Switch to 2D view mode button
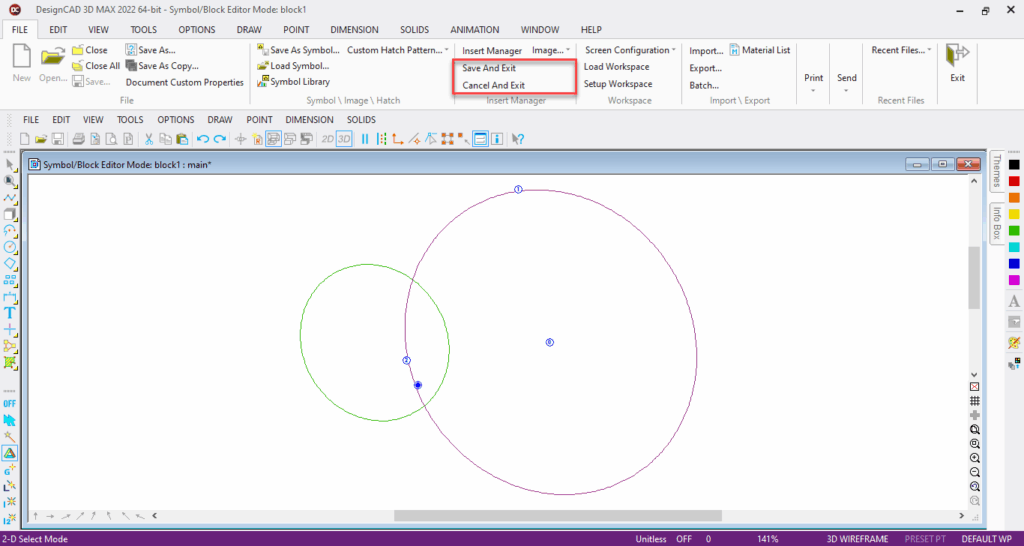Image resolution: width=1024 pixels, height=546 pixels. (327, 139)
